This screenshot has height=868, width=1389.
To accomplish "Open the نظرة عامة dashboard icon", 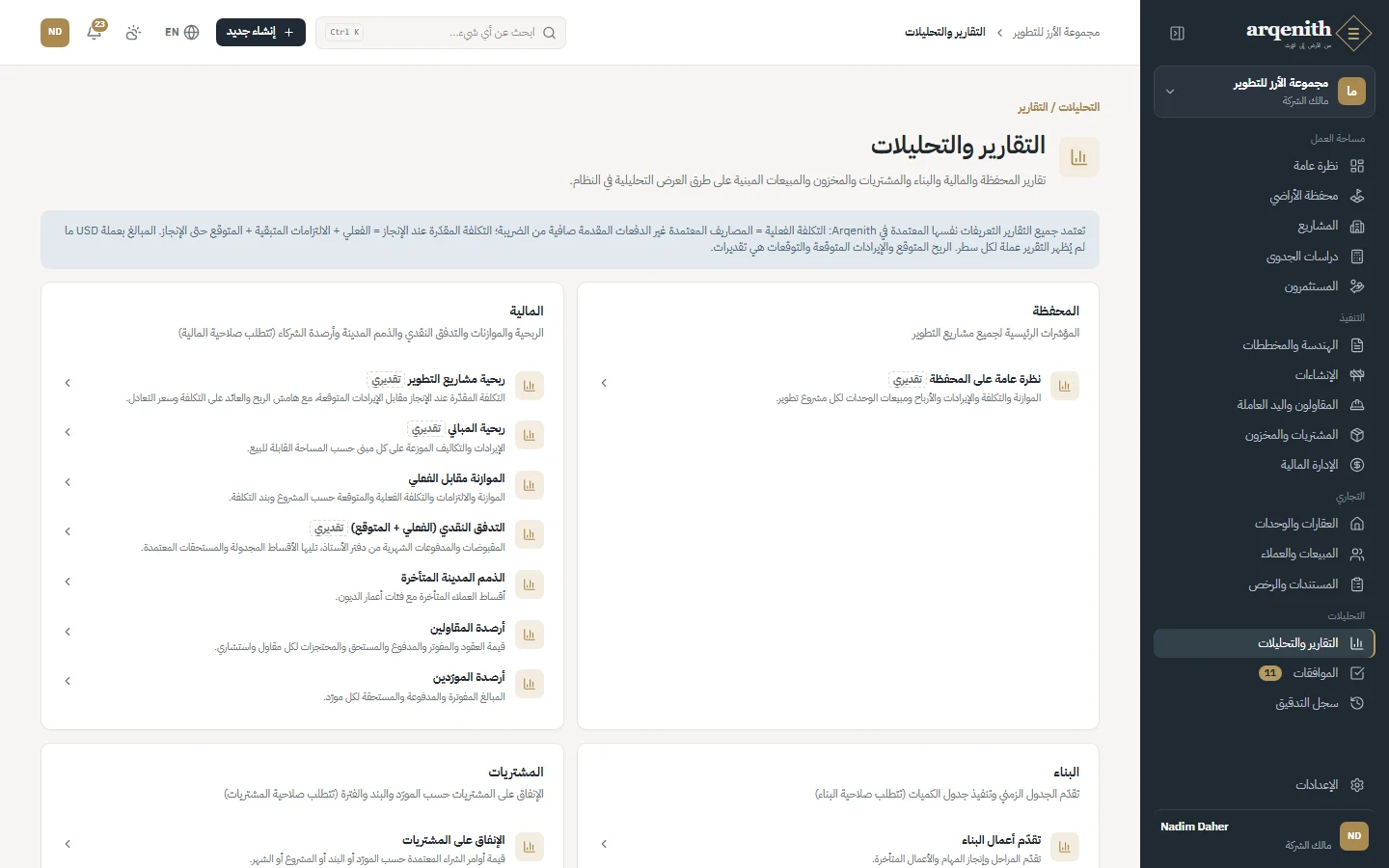I will pos(1357,166).
